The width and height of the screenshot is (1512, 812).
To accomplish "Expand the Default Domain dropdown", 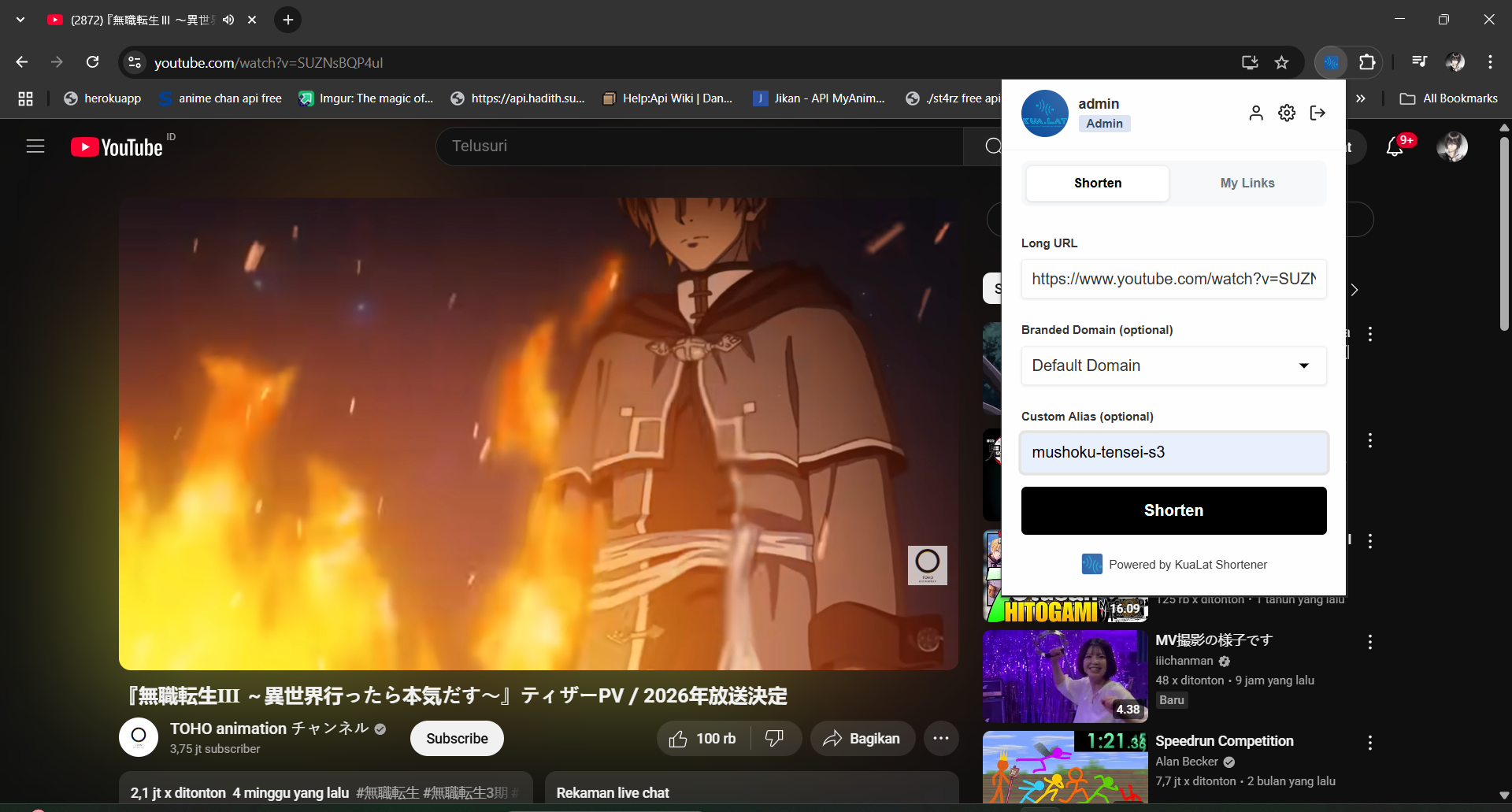I will [1173, 365].
